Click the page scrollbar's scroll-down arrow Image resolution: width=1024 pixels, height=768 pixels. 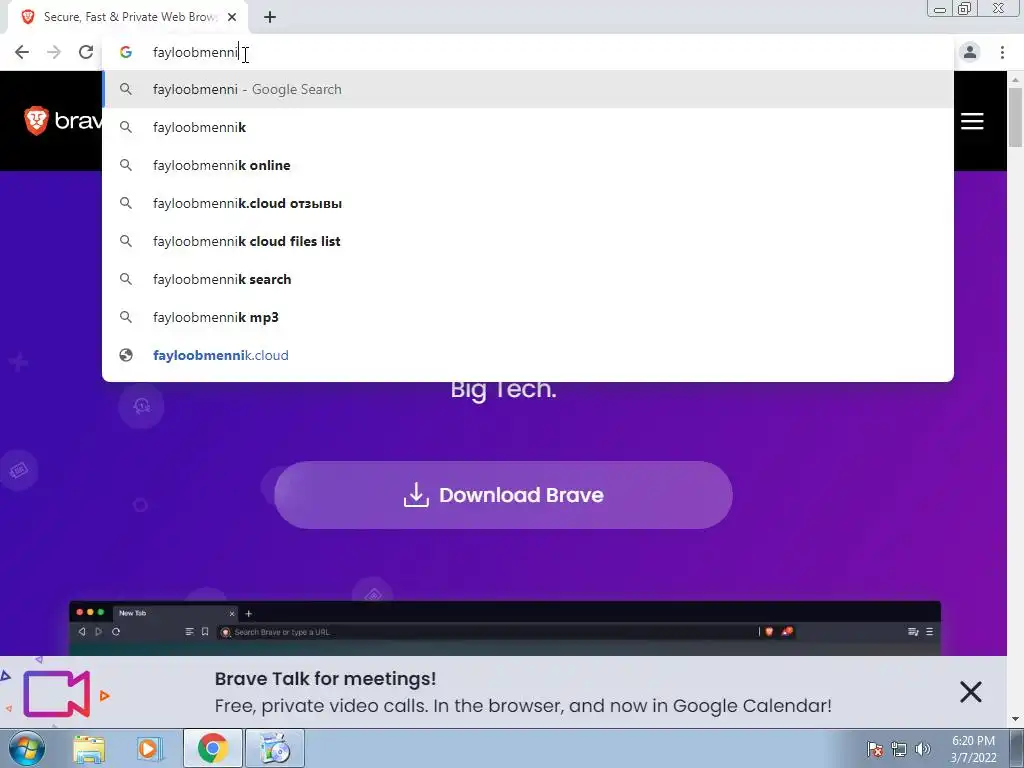pos(1016,719)
